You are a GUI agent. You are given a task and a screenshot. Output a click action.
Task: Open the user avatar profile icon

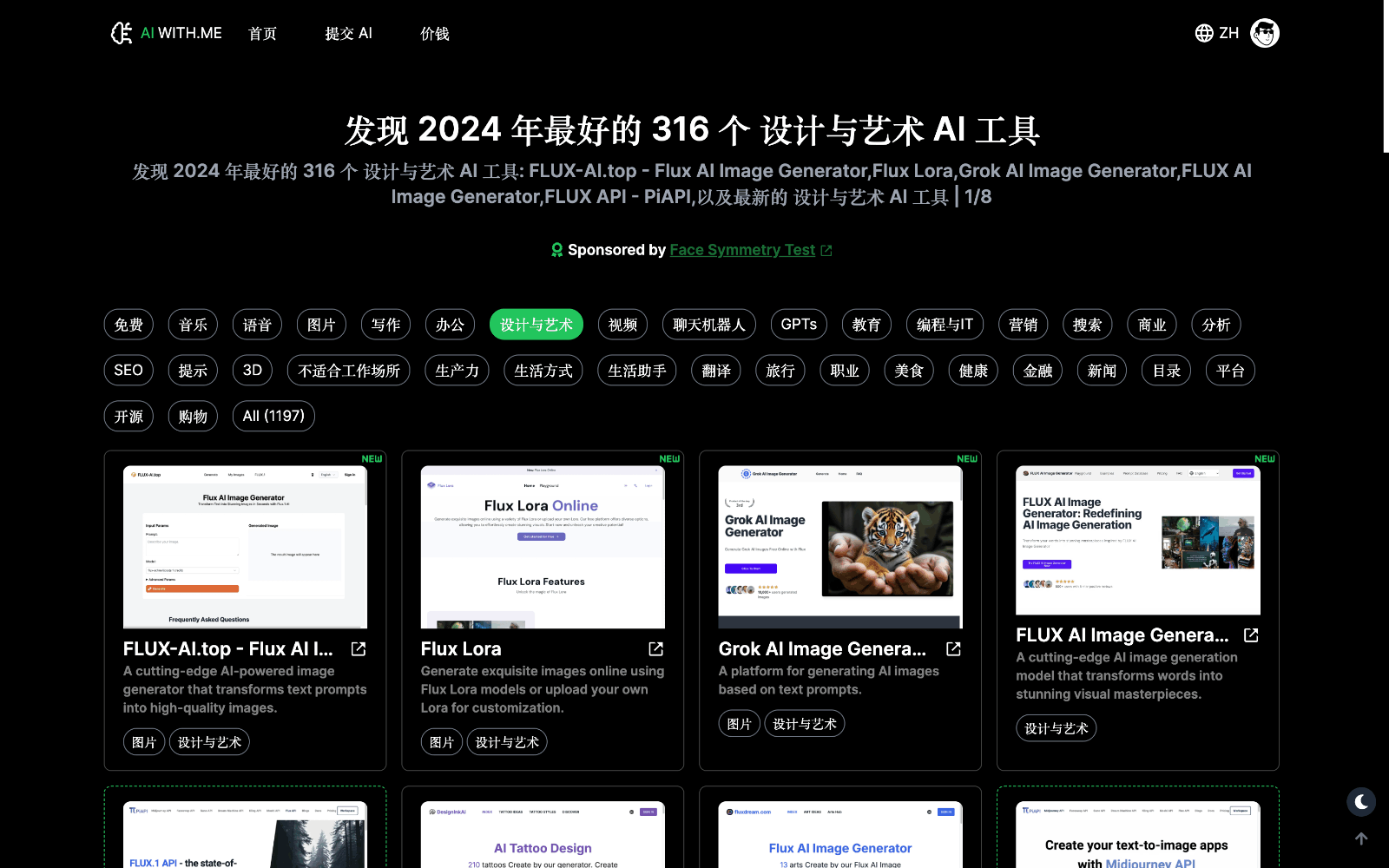click(1264, 33)
